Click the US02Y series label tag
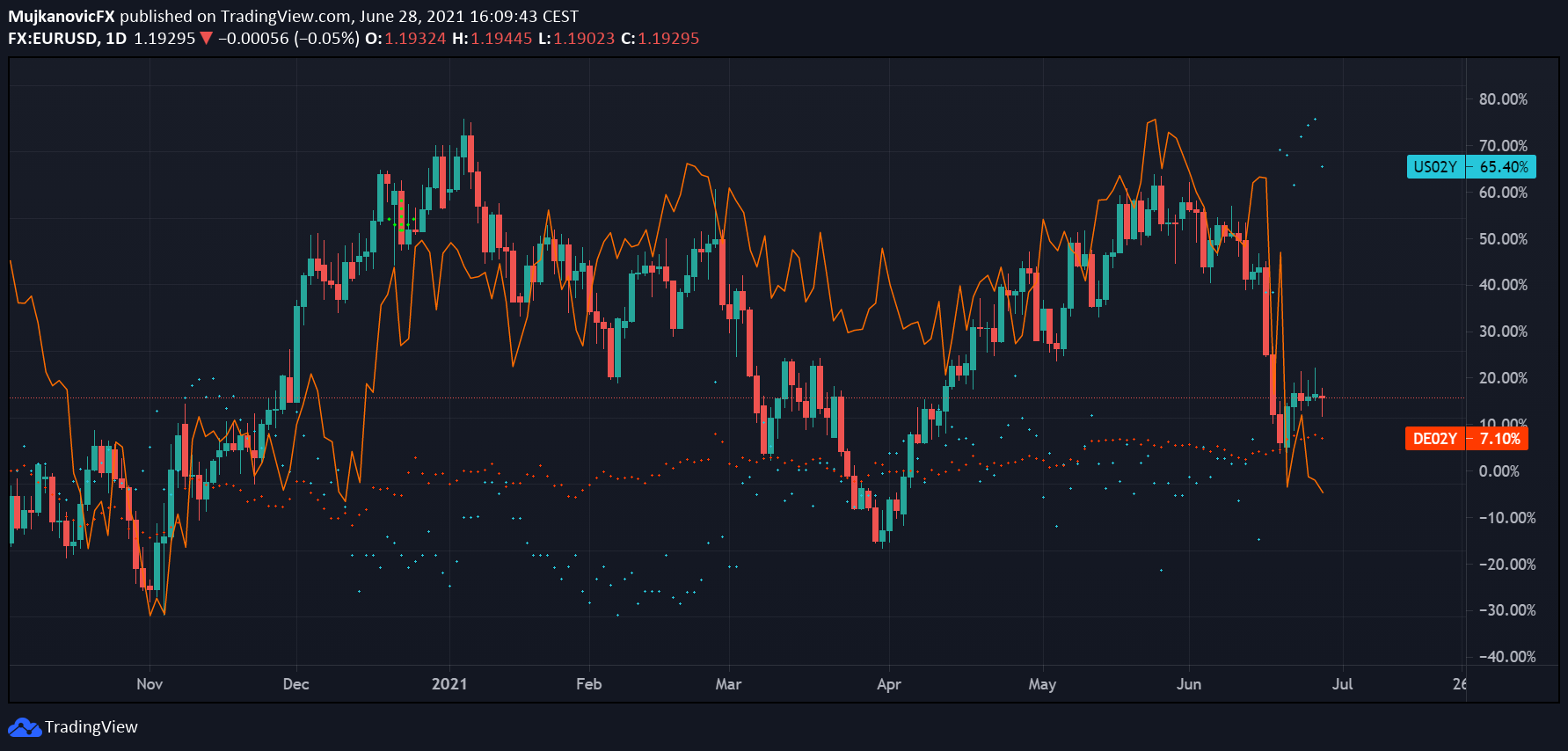Viewport: 1568px width, 751px height. [1435, 167]
